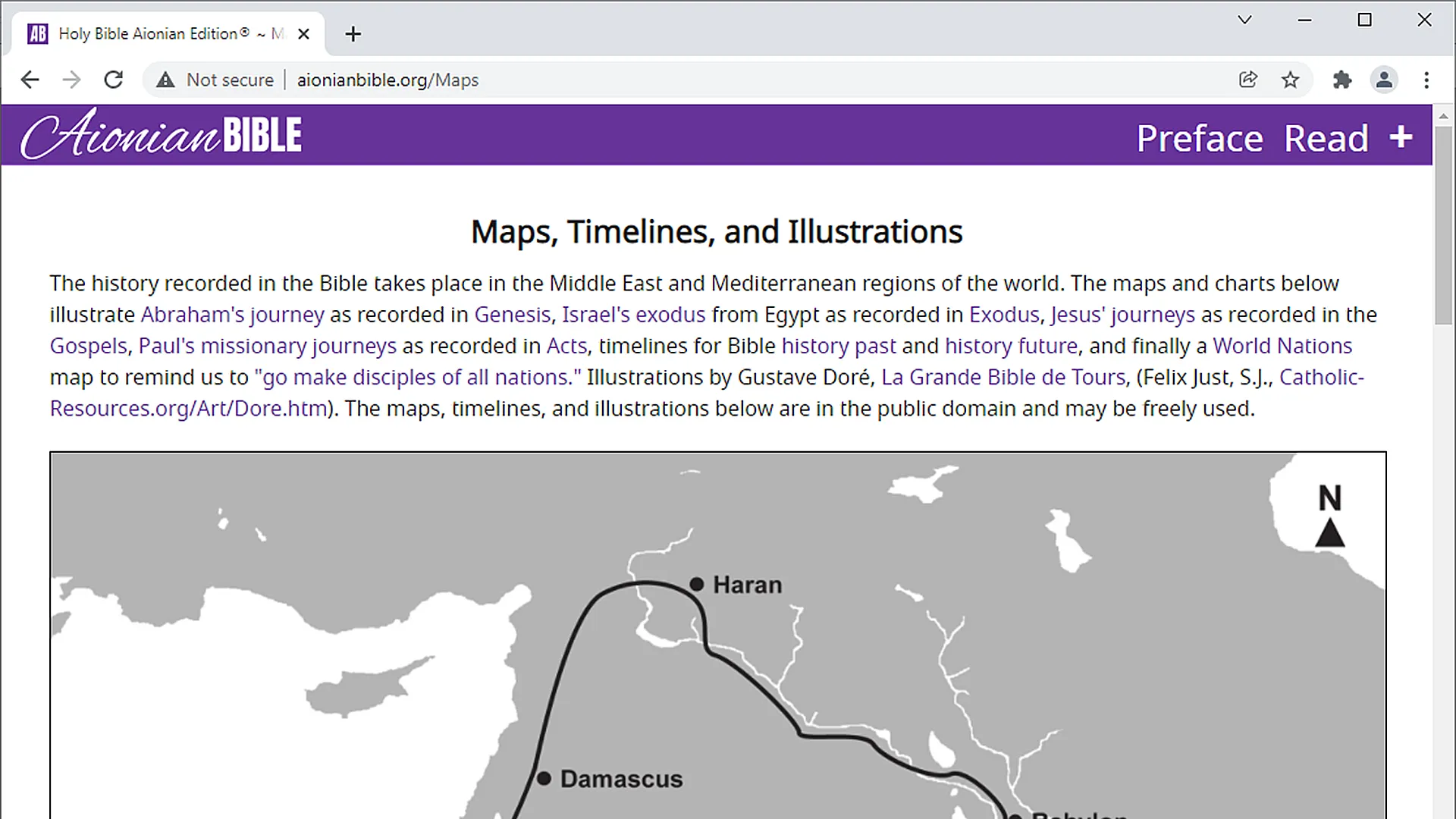This screenshot has width=1456, height=819.
Task: Follow Paul's missionary journeys link
Action: point(267,346)
